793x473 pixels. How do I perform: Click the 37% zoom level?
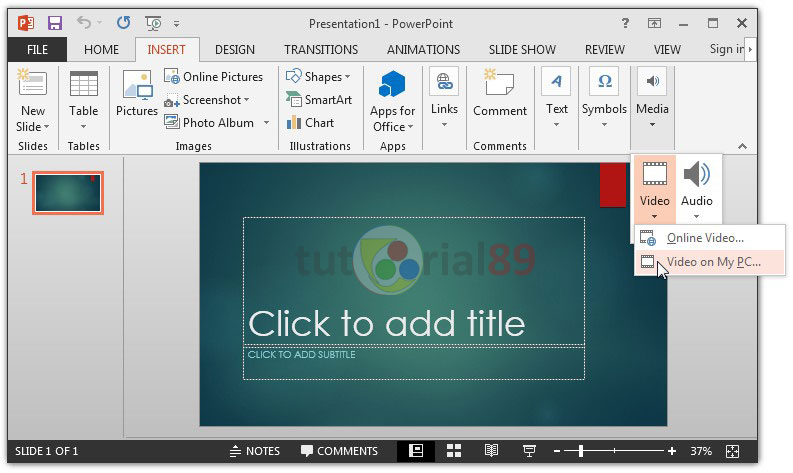coord(701,451)
